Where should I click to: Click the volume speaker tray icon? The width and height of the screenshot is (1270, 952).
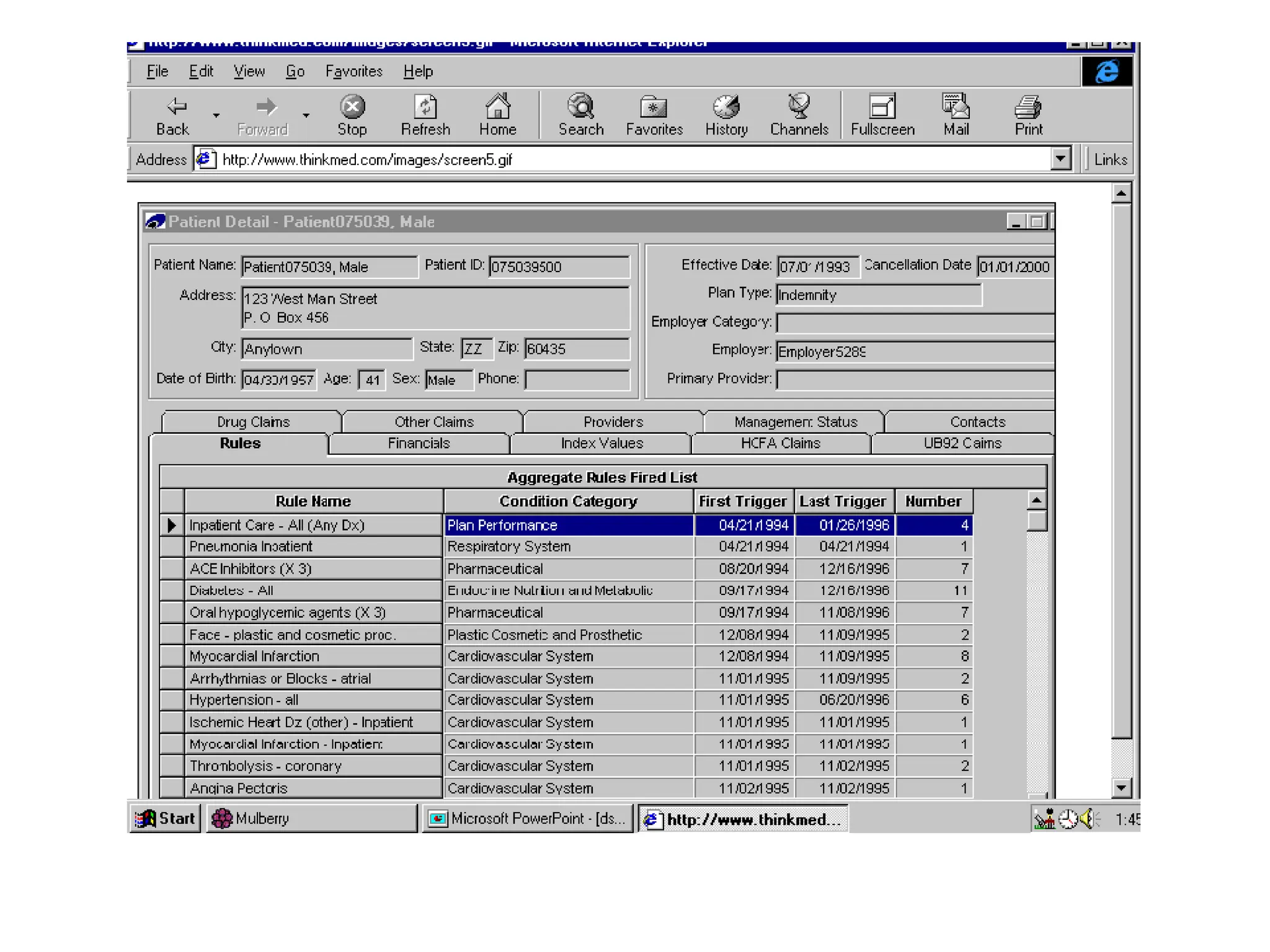pyautogui.click(x=1086, y=819)
